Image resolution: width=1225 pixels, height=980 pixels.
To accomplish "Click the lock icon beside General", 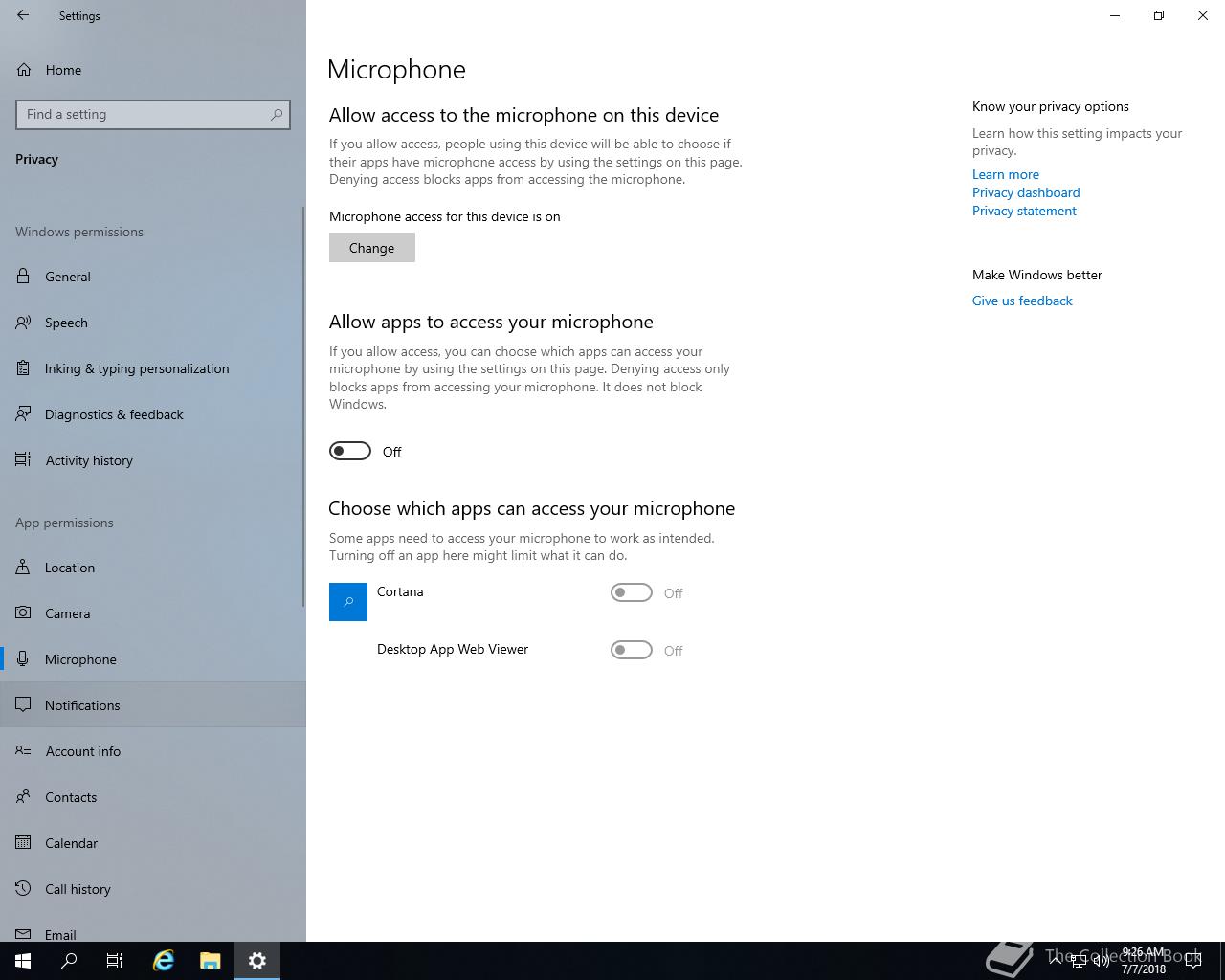I will pos(24,277).
